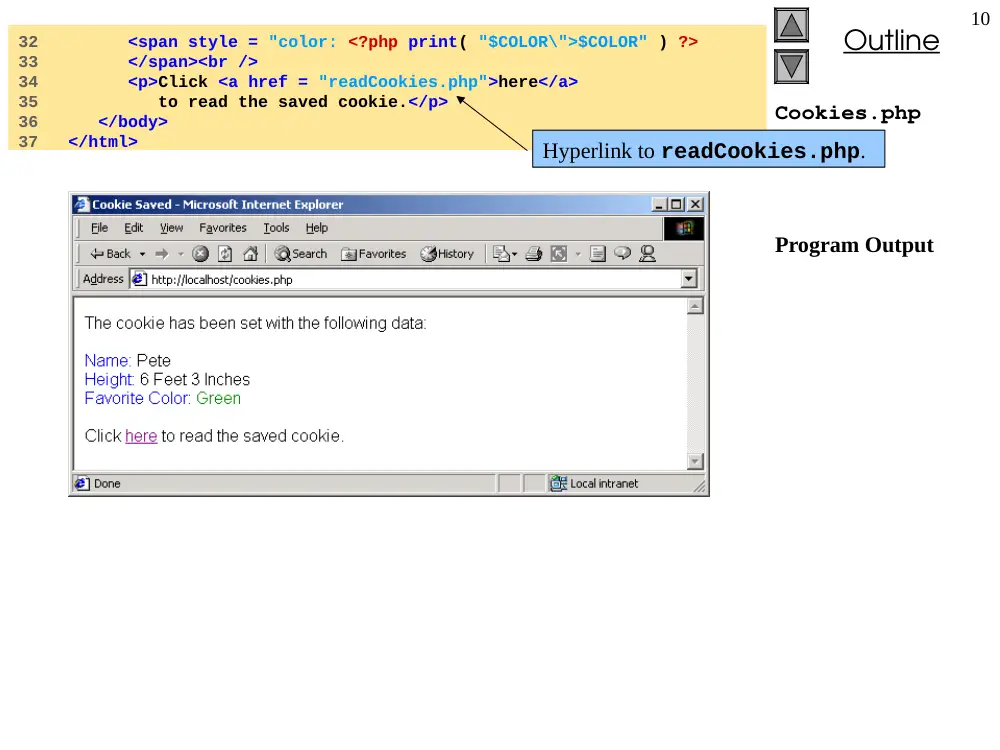This screenshot has height=750, width=1000.
Task: Click the "Cookies.php" label
Action: tap(848, 113)
